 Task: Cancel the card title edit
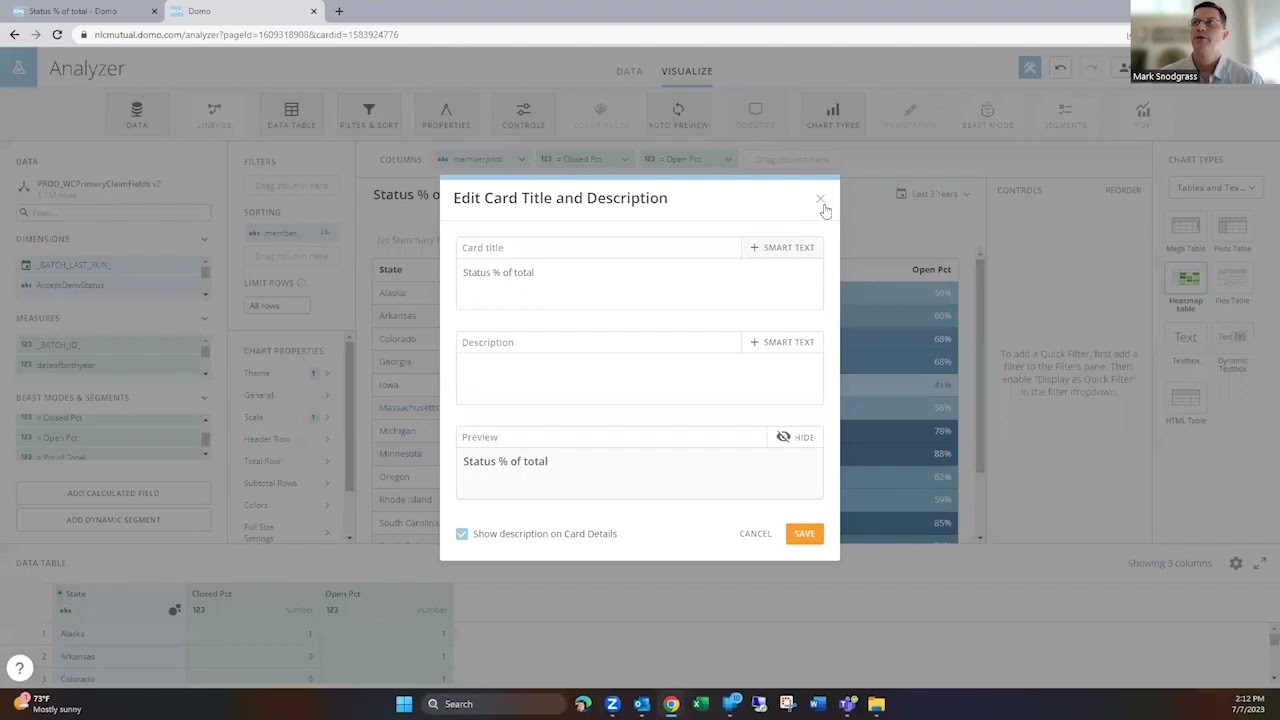[x=755, y=534]
